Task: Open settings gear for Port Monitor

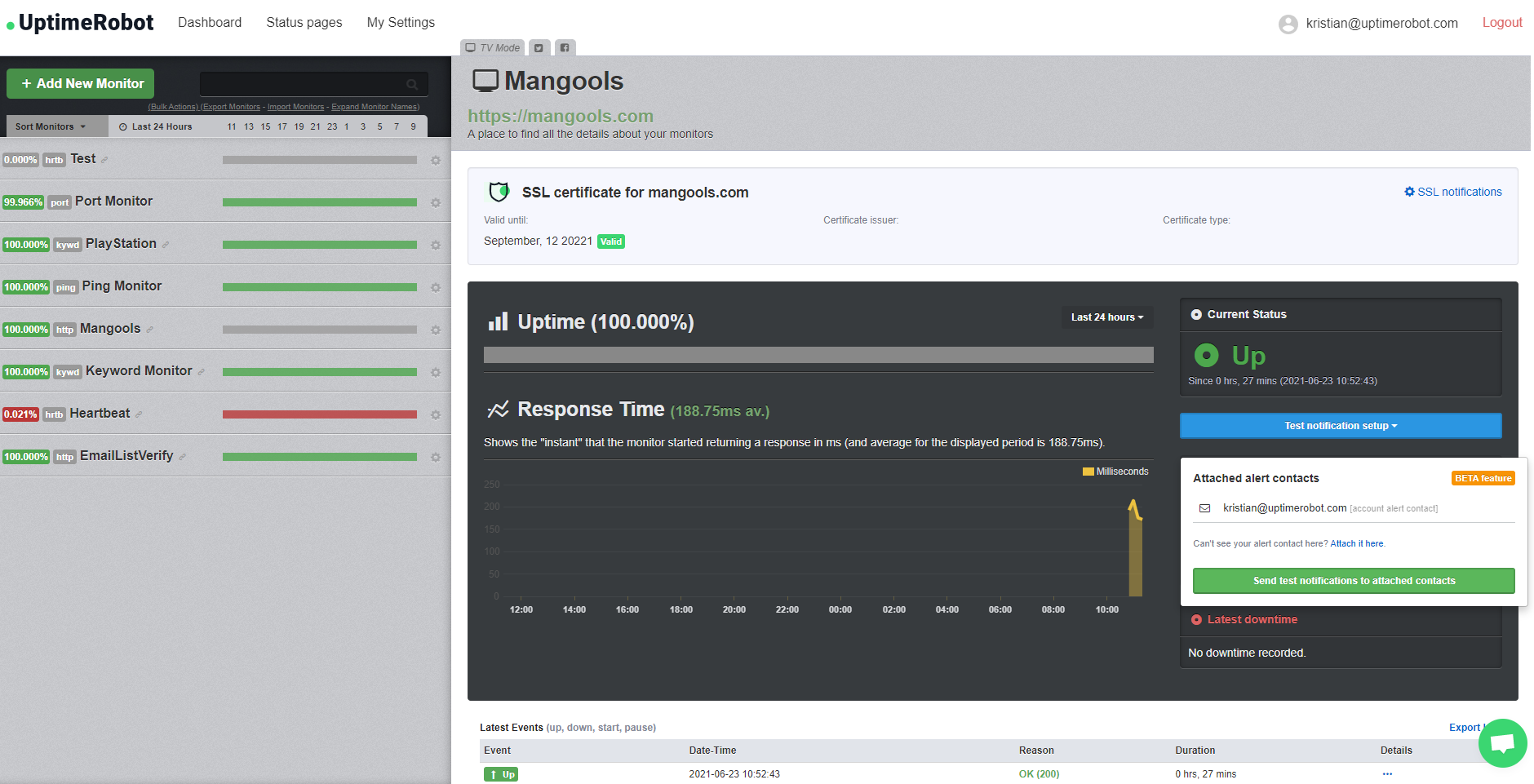Action: (x=436, y=202)
